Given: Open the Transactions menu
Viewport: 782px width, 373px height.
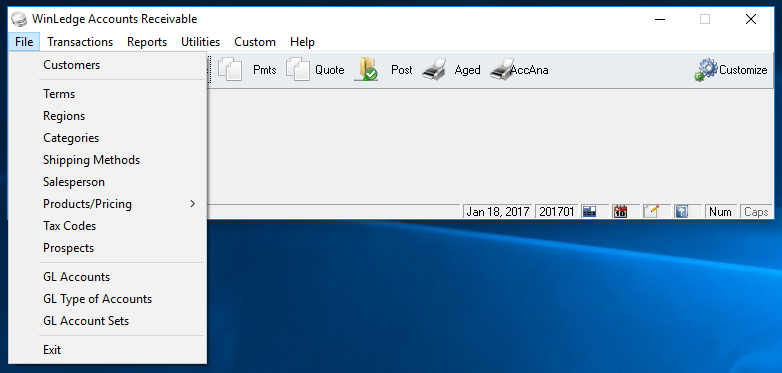Looking at the screenshot, I should (80, 42).
